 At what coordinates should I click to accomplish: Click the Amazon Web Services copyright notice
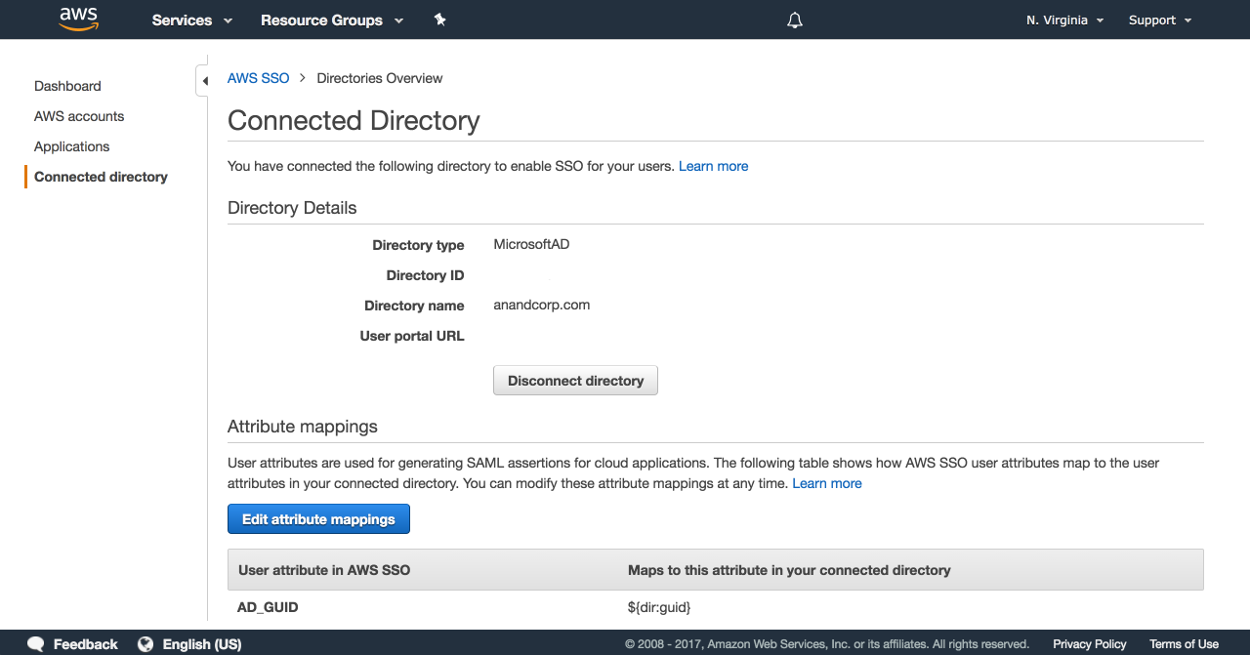(827, 644)
